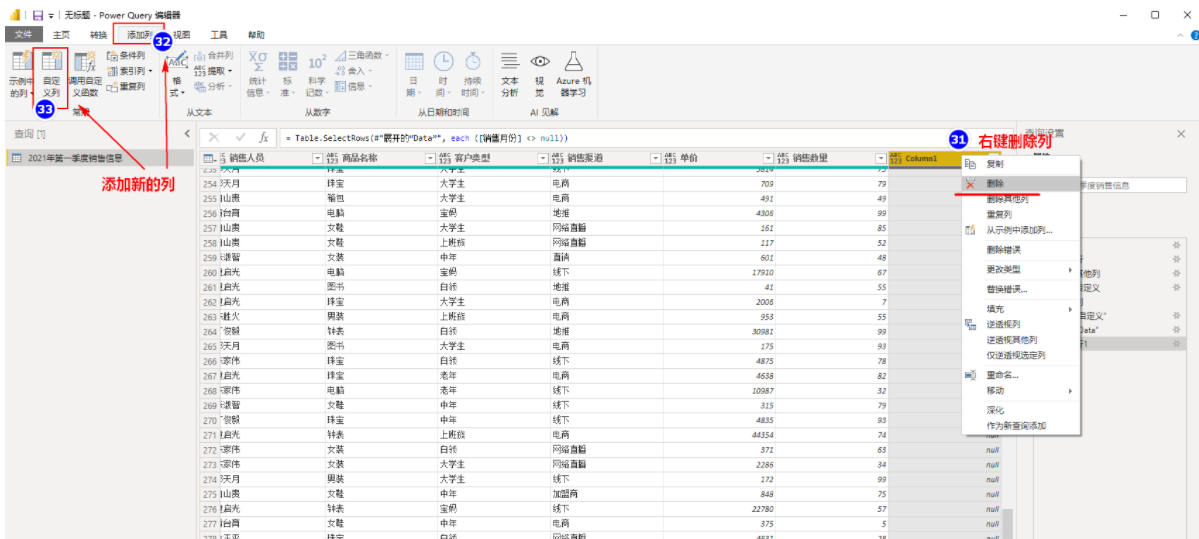
Task: Switch to the 转换 (Transform) tab
Action: coord(98,34)
